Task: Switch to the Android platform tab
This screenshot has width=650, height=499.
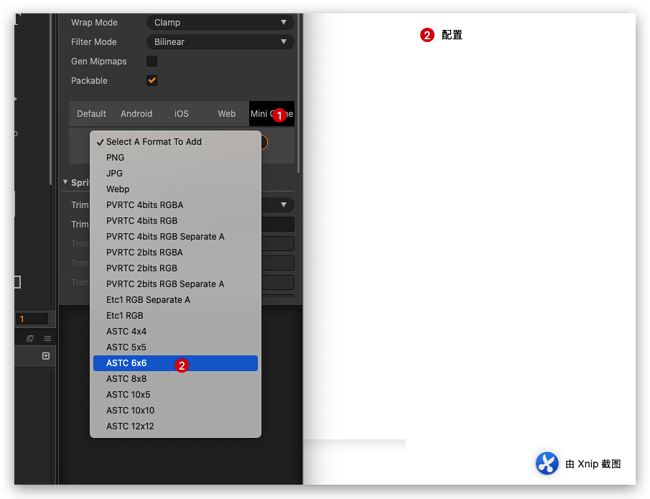Action: [x=136, y=114]
